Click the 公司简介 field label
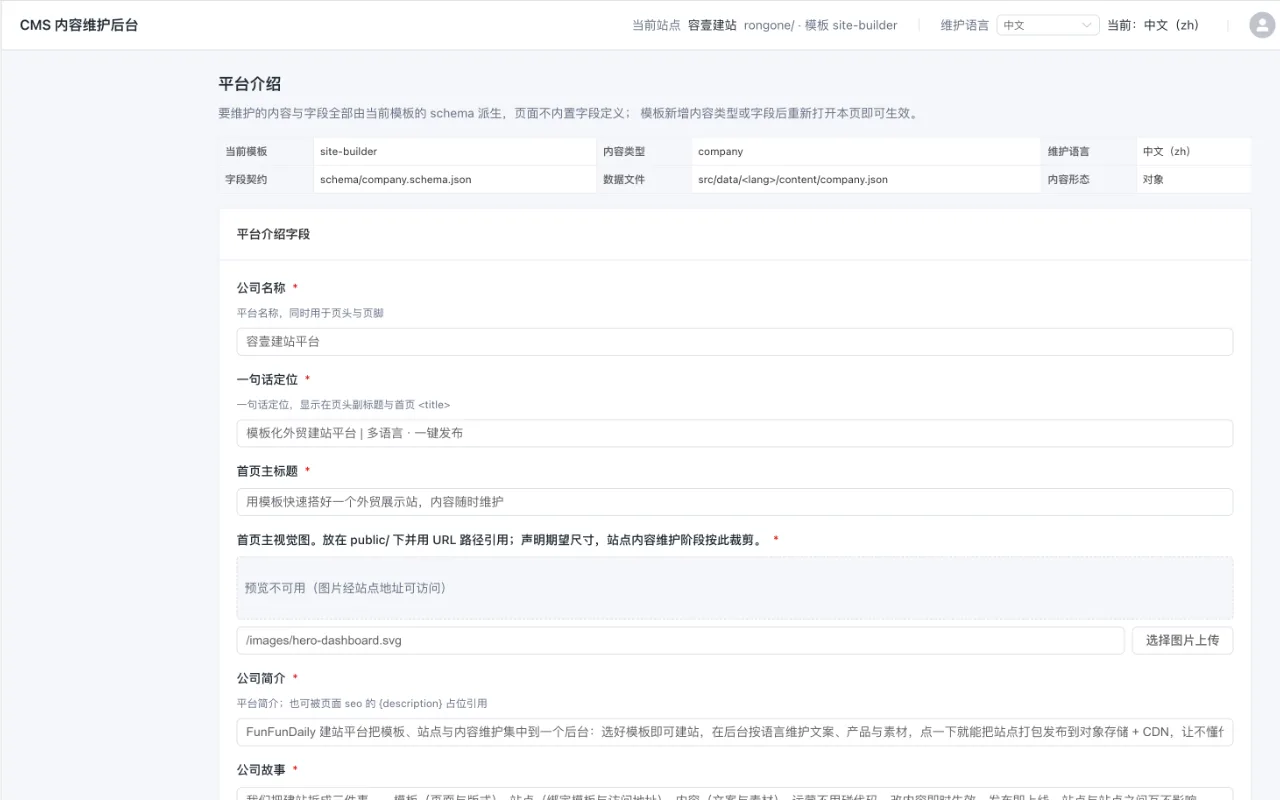Viewport: 1280px width, 800px height. click(x=261, y=679)
